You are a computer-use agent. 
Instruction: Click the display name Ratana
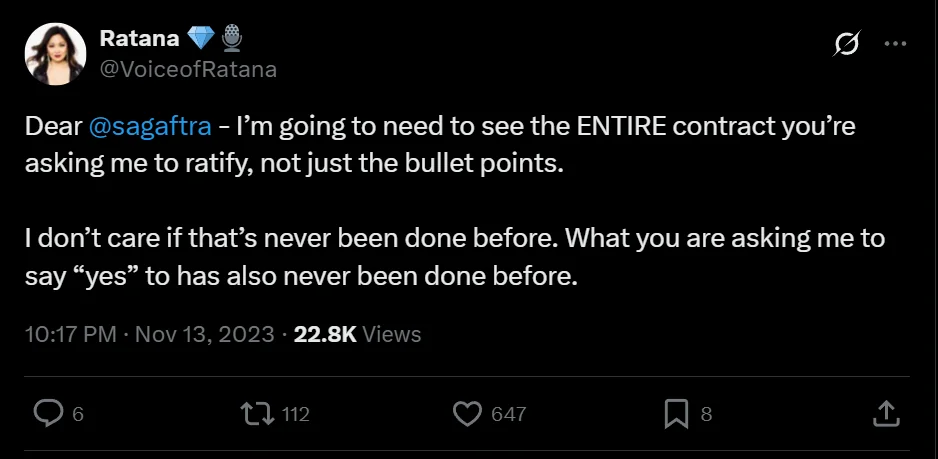click(139, 39)
